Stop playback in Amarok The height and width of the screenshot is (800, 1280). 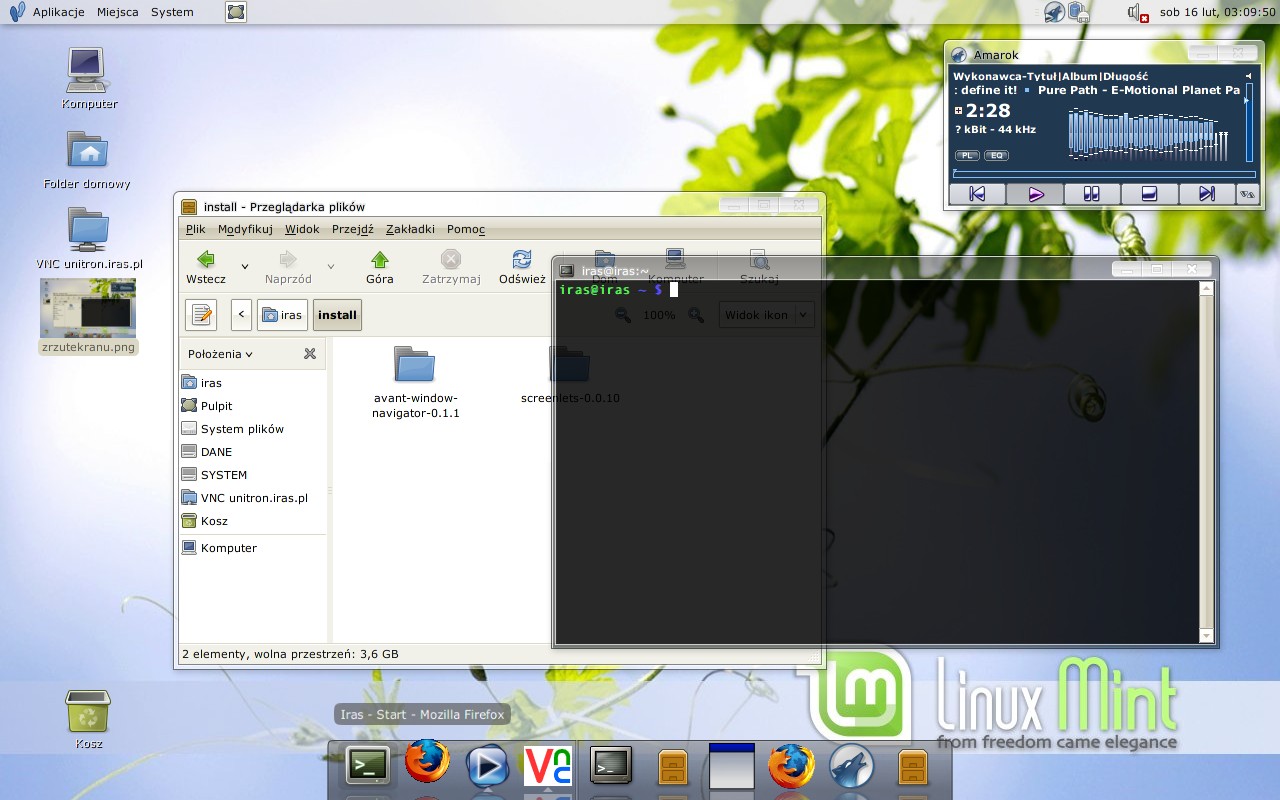point(1149,194)
